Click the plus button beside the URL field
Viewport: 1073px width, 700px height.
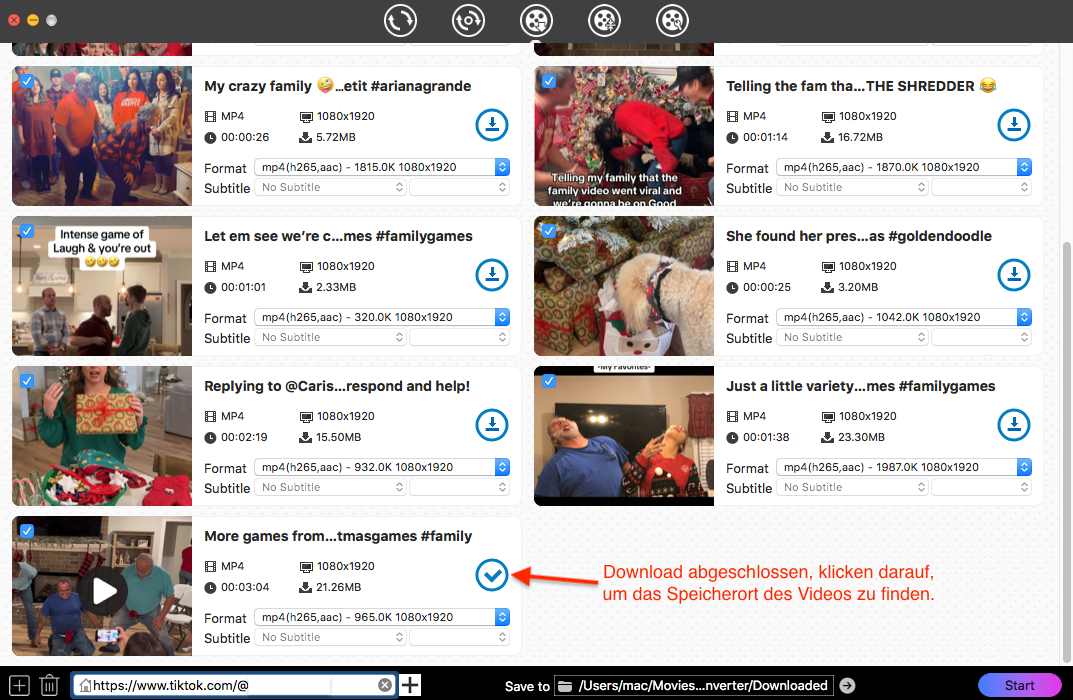click(x=410, y=685)
